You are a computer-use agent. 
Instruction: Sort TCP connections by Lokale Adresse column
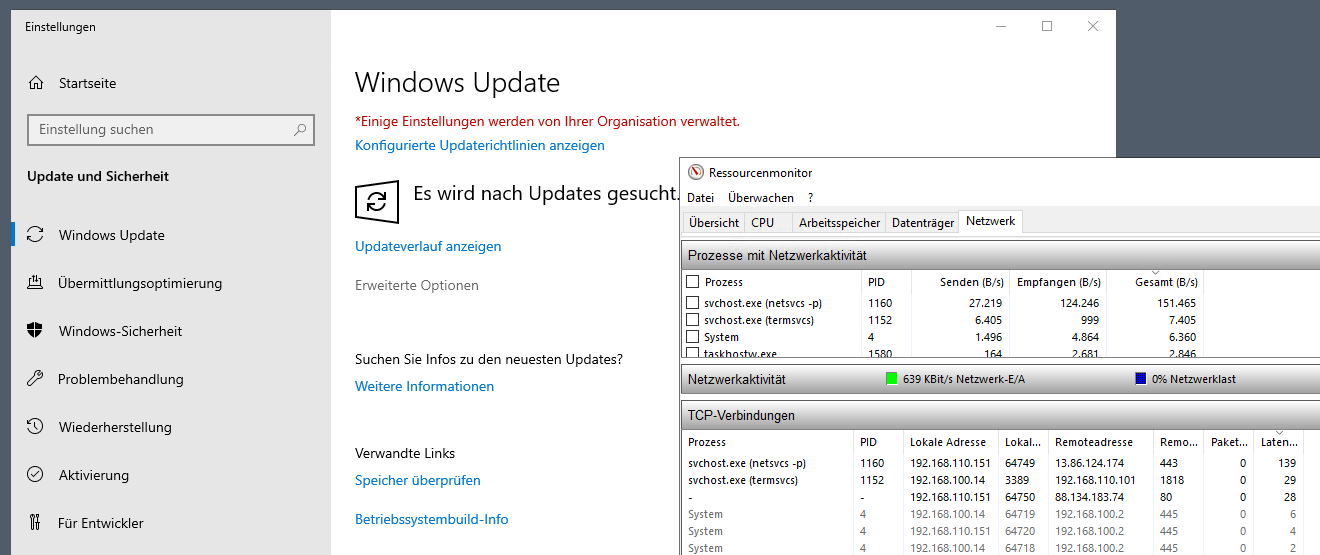pos(951,442)
